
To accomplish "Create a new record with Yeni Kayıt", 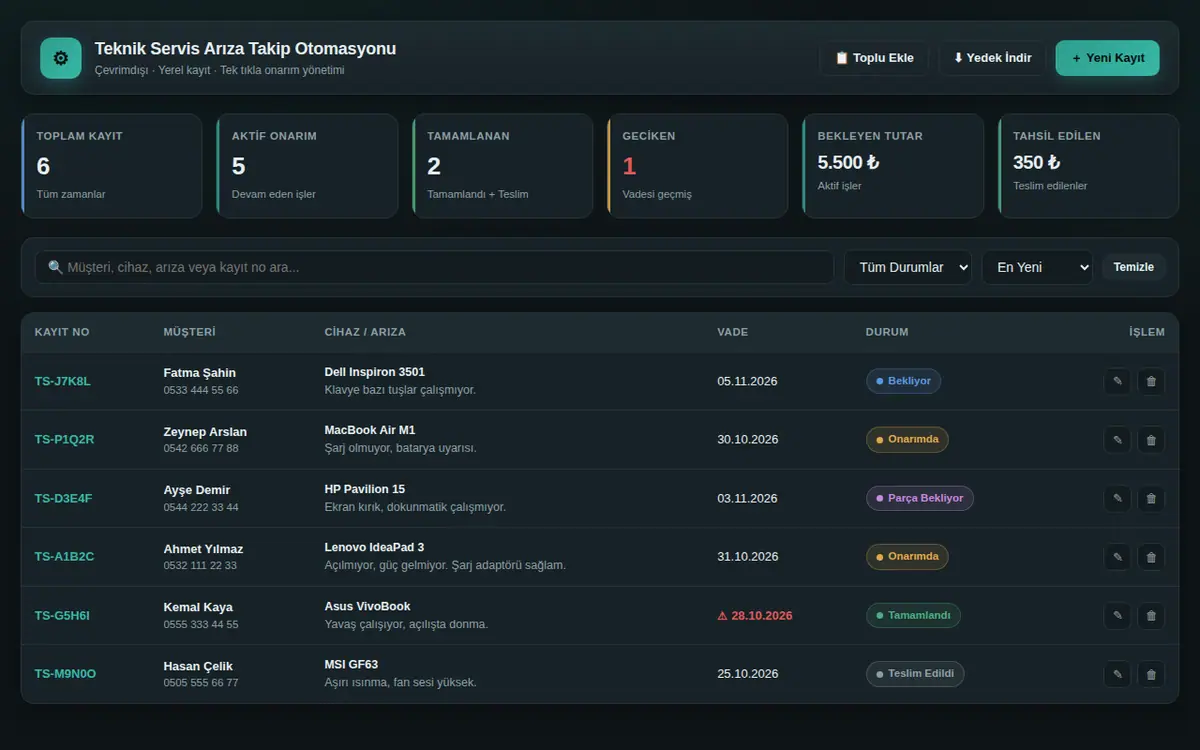I will click(1108, 58).
